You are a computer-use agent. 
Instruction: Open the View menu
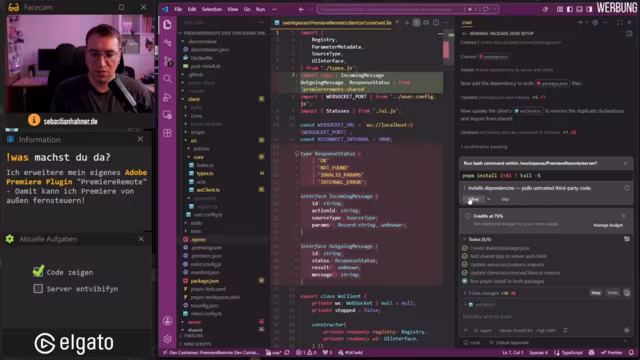(233, 9)
